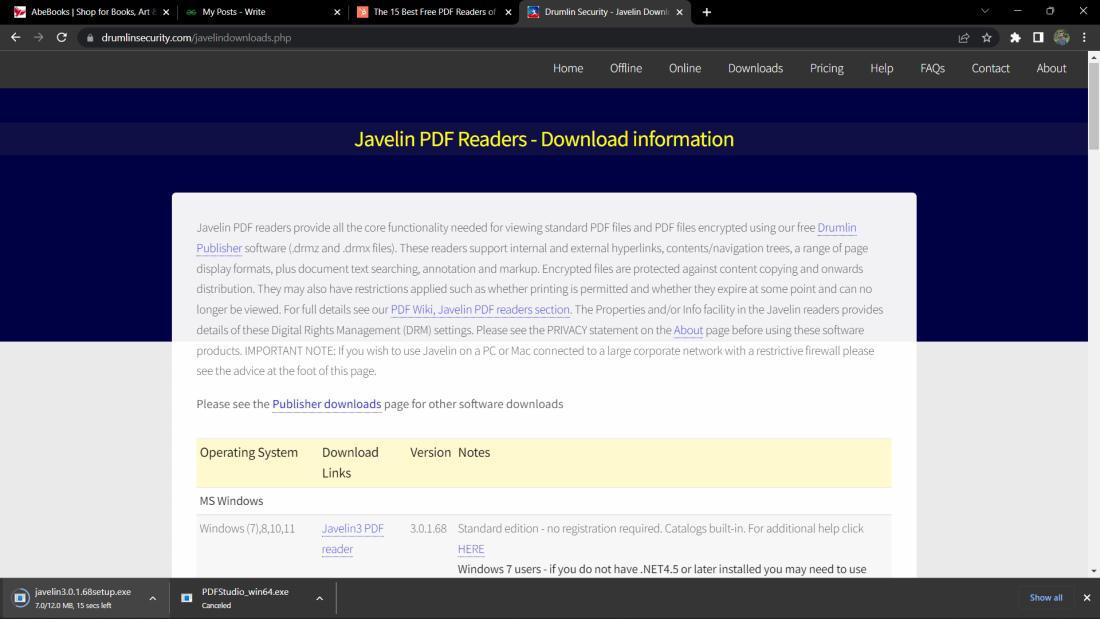Close the 15 Best Free PDF Readers tab
Screen dimensions: 1100x619
(x=509, y=12)
